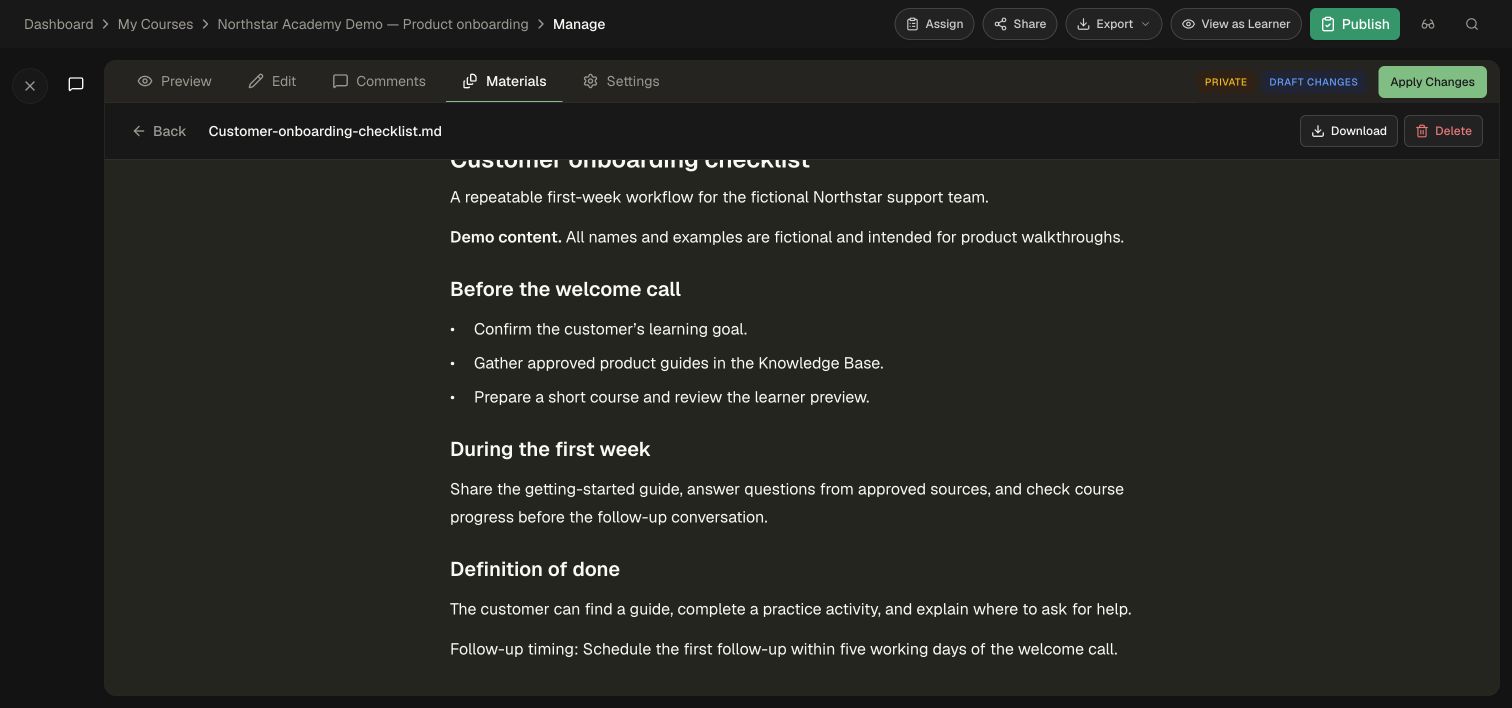1512x708 pixels.
Task: Click the Assign button
Action: [934, 24]
